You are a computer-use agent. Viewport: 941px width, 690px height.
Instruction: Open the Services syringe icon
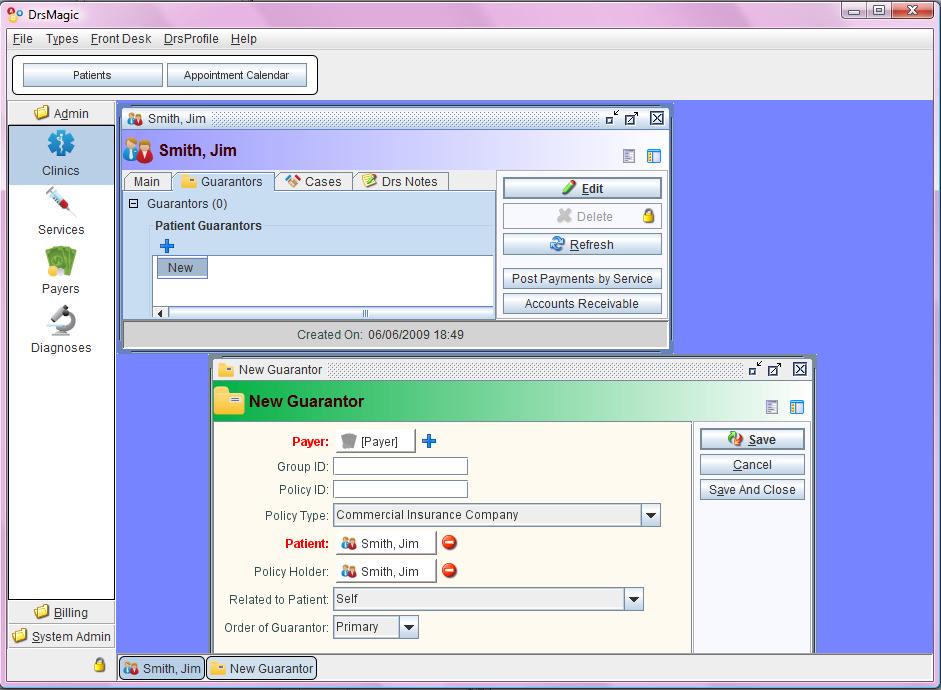coord(61,202)
